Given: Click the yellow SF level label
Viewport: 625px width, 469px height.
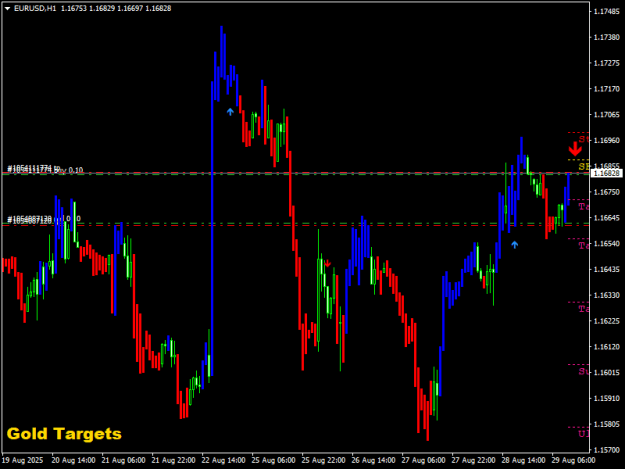Looking at the screenshot, I should pos(584,166).
